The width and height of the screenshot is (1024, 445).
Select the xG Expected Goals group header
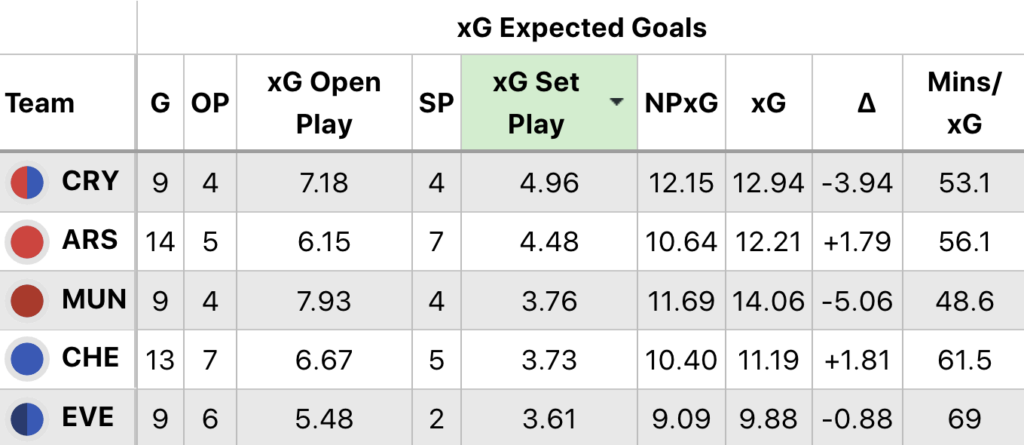(581, 27)
